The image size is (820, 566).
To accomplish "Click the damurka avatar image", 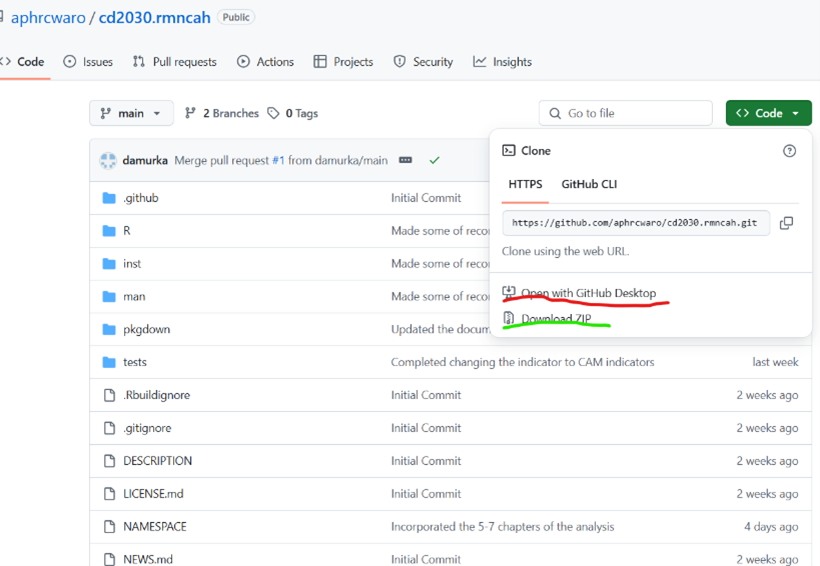I will (108, 160).
